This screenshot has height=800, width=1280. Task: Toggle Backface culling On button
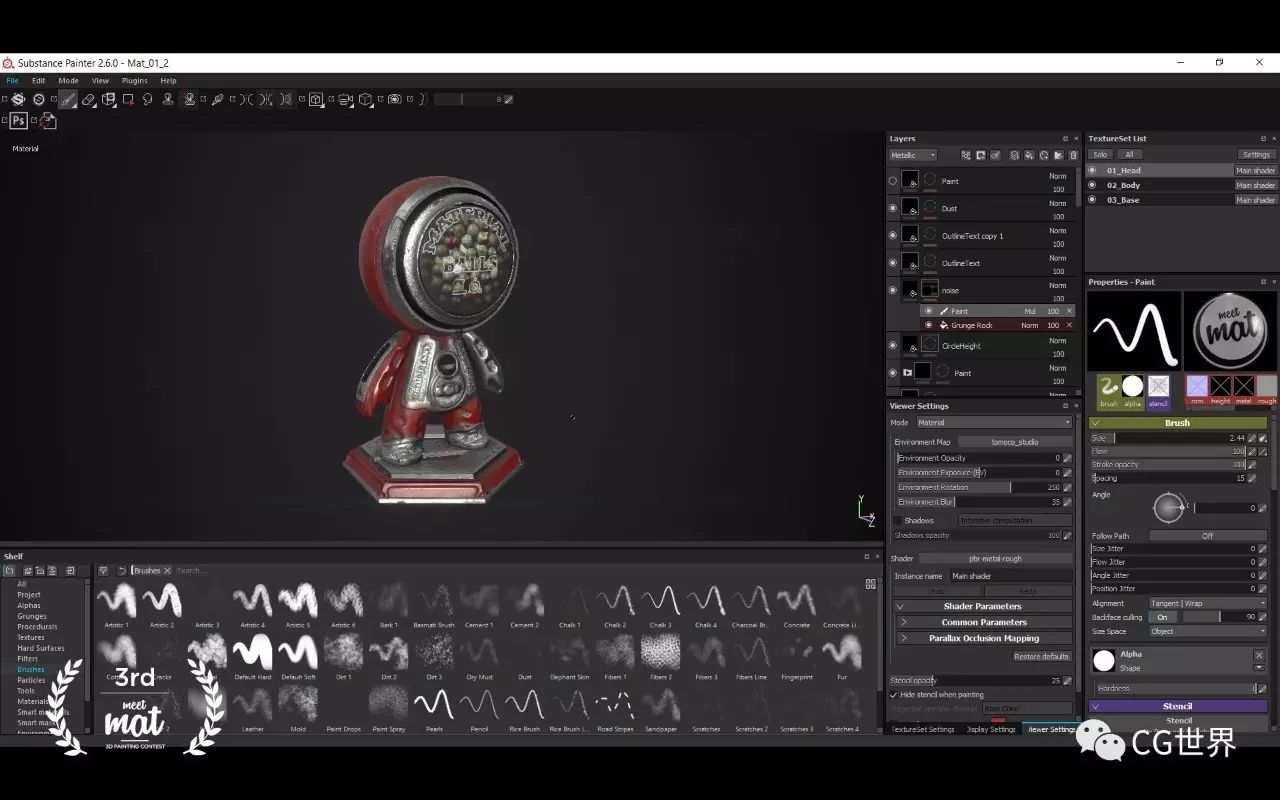pyautogui.click(x=1162, y=617)
